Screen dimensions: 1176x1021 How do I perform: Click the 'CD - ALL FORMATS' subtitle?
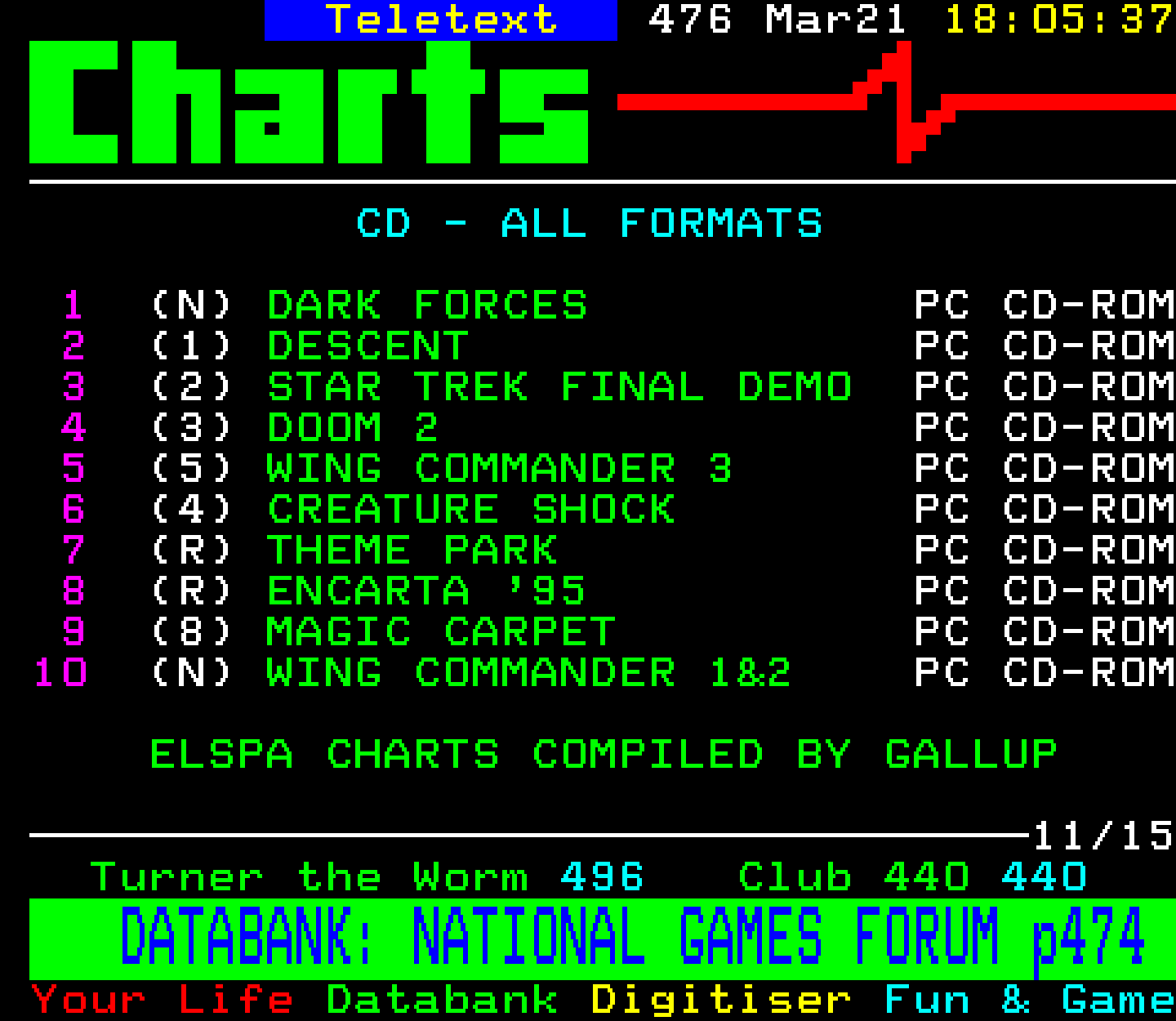589,224
